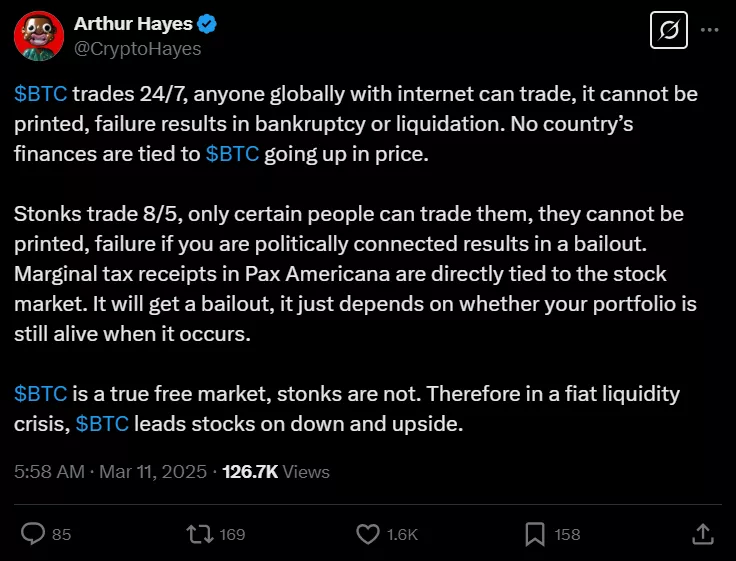Click the 1.6K likes count
This screenshot has height=561, width=736.
point(401,535)
